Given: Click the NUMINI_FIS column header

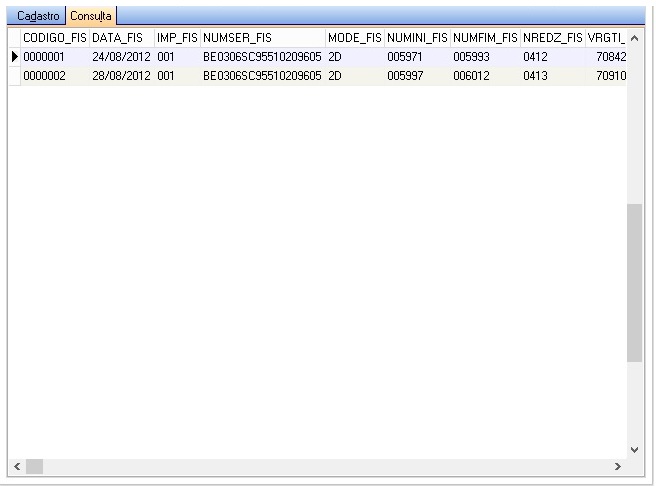Looking at the screenshot, I should (x=416, y=38).
